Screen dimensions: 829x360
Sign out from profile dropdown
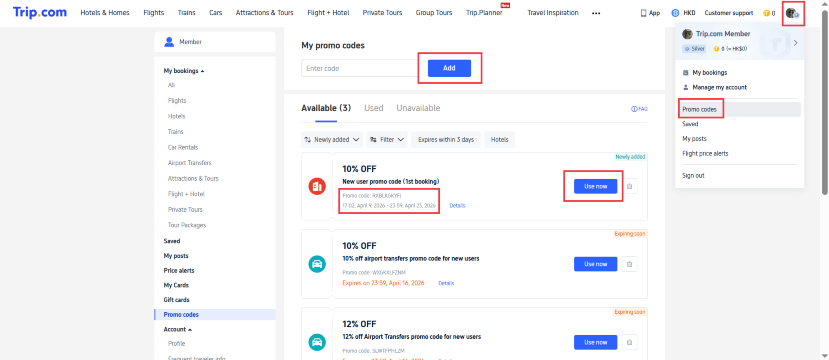(693, 176)
